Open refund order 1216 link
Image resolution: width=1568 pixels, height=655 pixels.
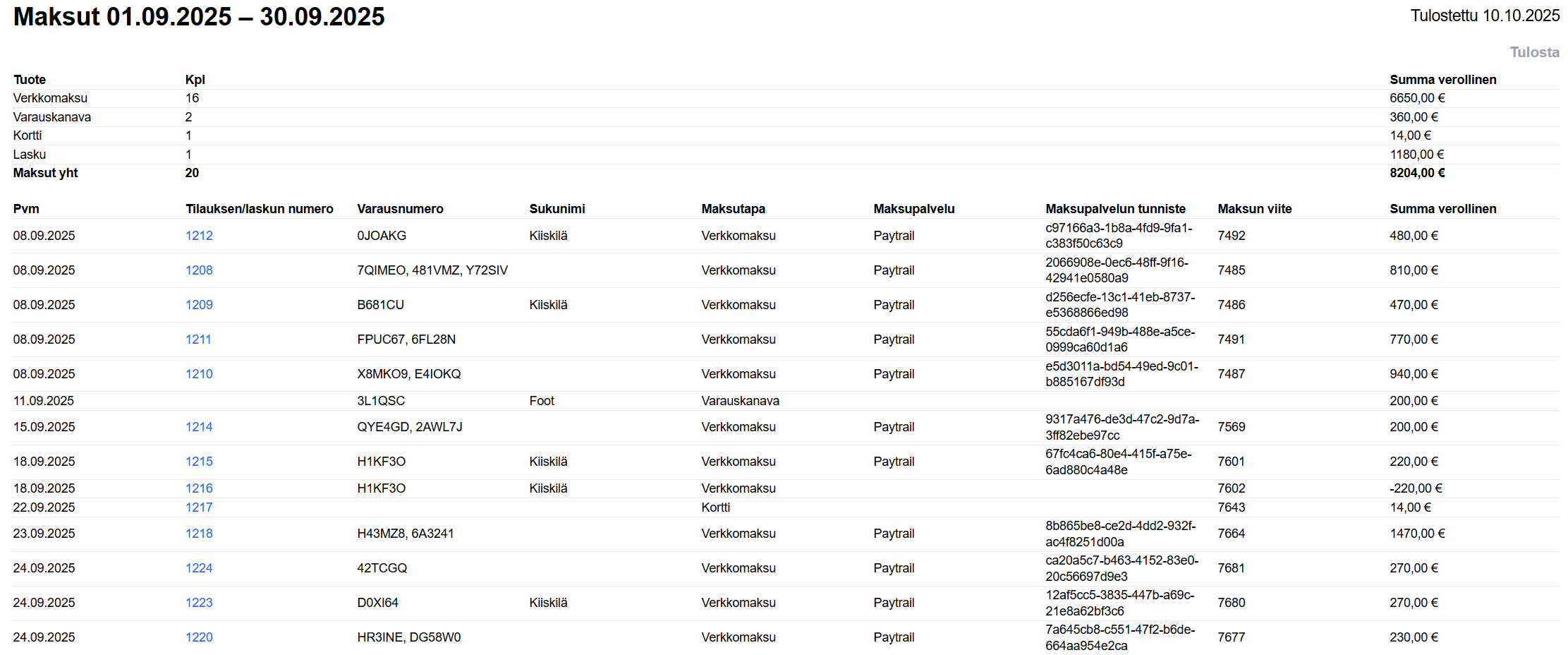click(x=199, y=488)
